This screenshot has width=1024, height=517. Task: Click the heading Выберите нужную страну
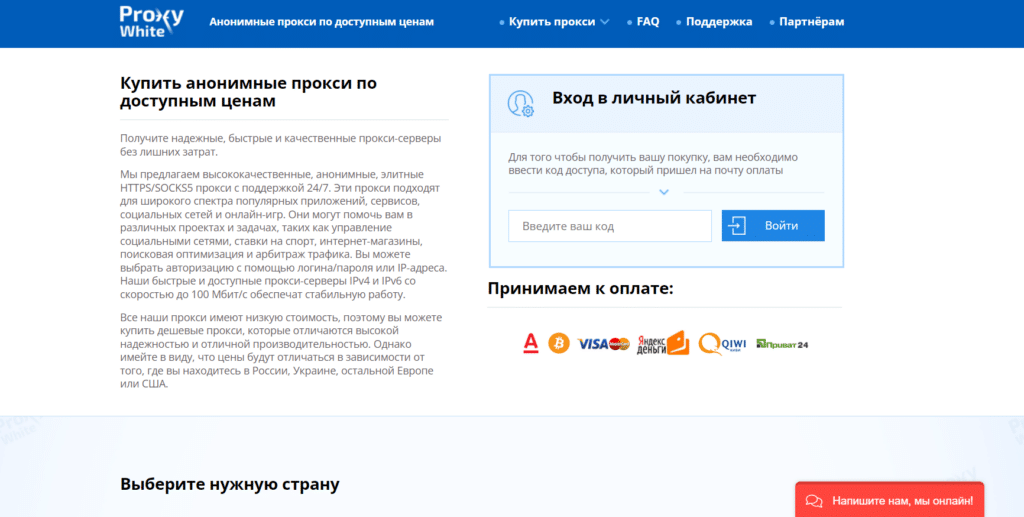point(230,484)
